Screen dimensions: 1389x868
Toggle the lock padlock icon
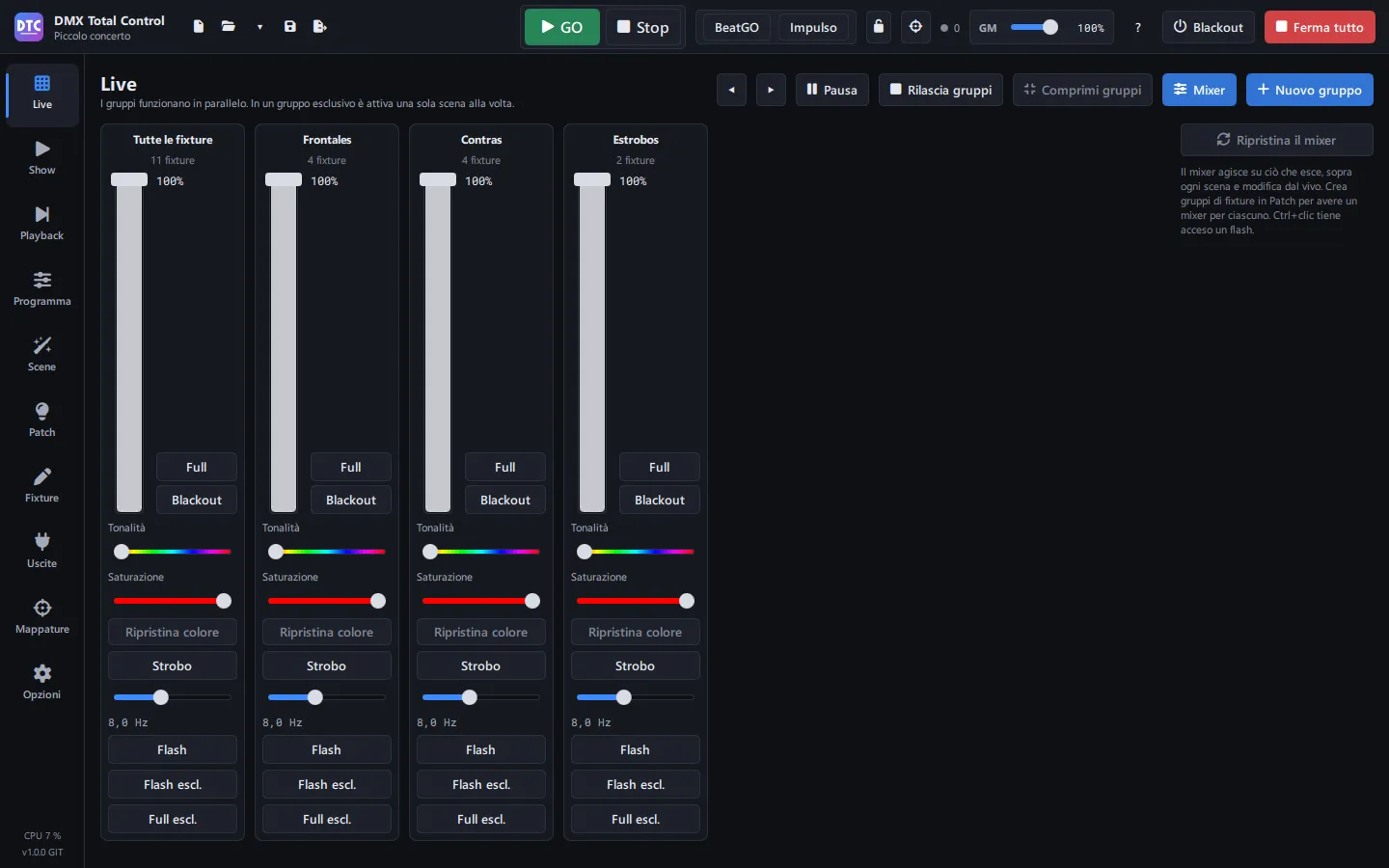click(x=879, y=27)
